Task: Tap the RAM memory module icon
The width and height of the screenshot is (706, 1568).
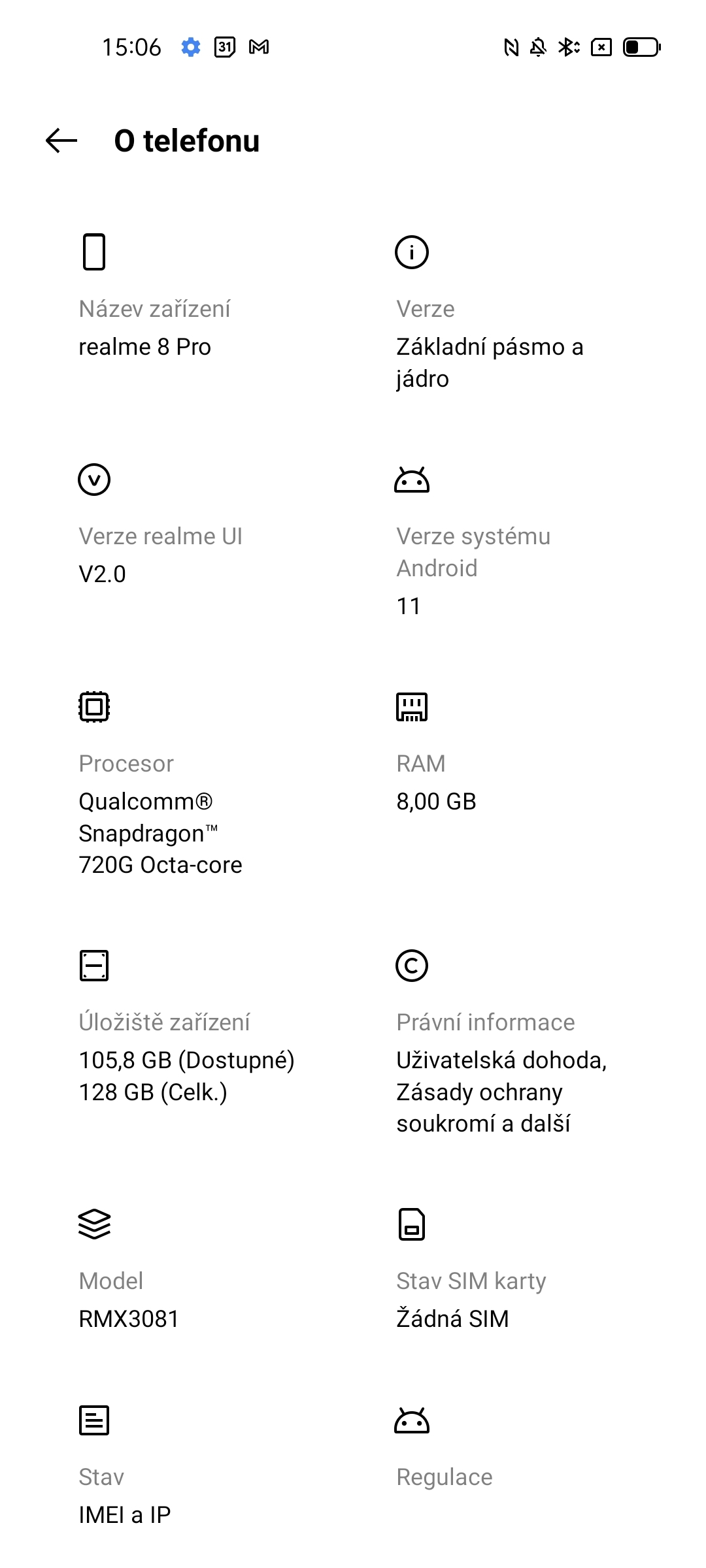Action: point(412,706)
